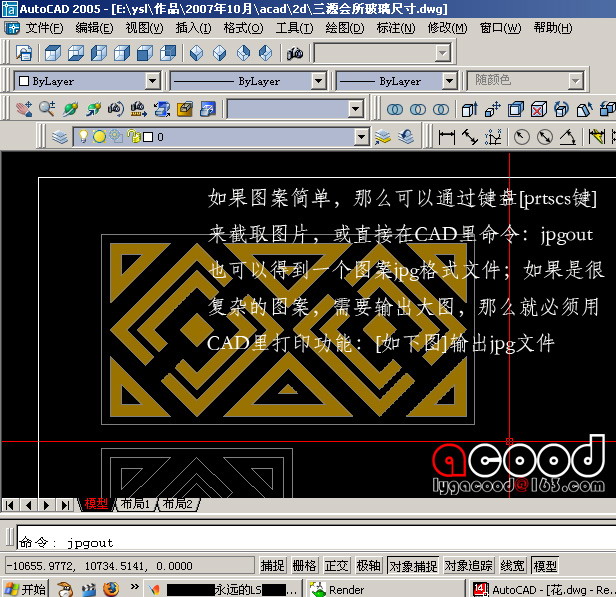Select SE Isometric view icon
The width and height of the screenshot is (616, 597).
click(x=220, y=53)
